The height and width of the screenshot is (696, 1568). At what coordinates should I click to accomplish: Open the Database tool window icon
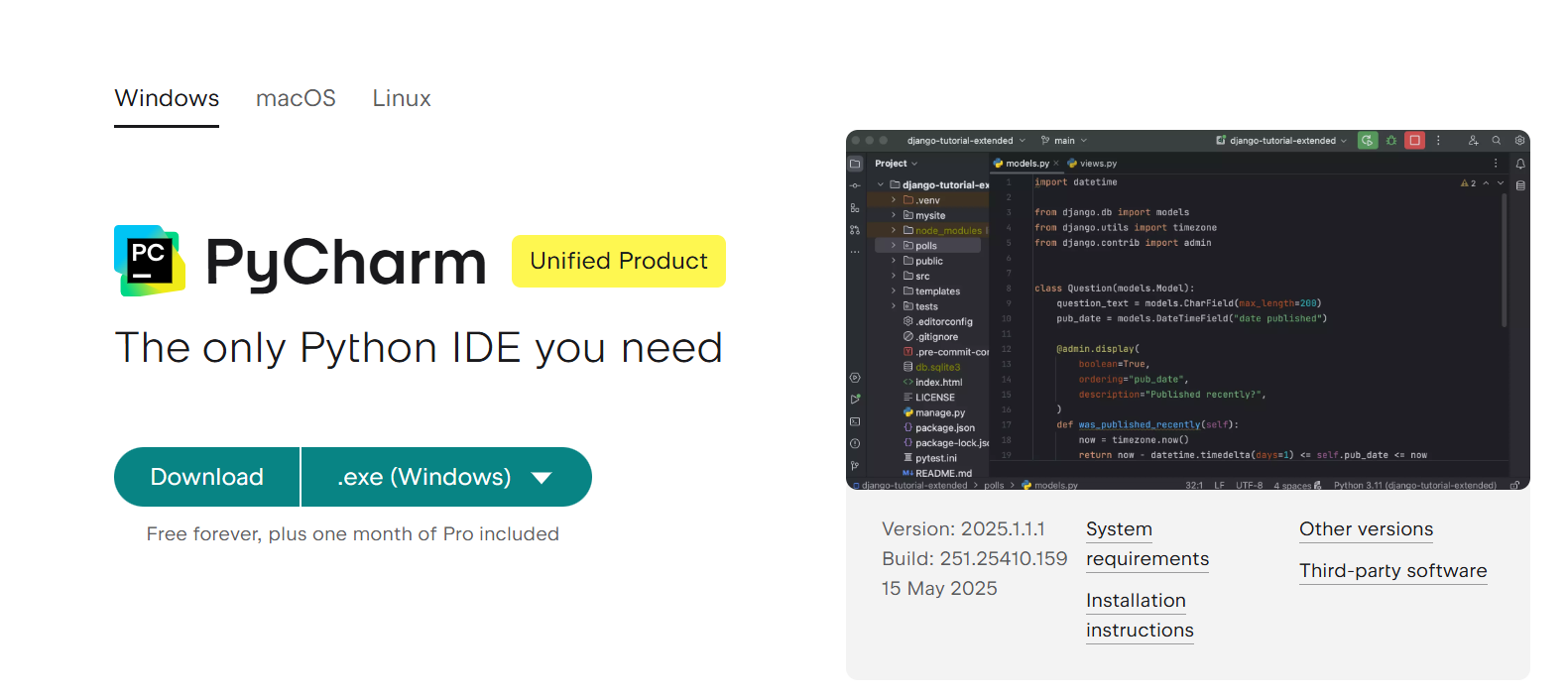(1520, 185)
